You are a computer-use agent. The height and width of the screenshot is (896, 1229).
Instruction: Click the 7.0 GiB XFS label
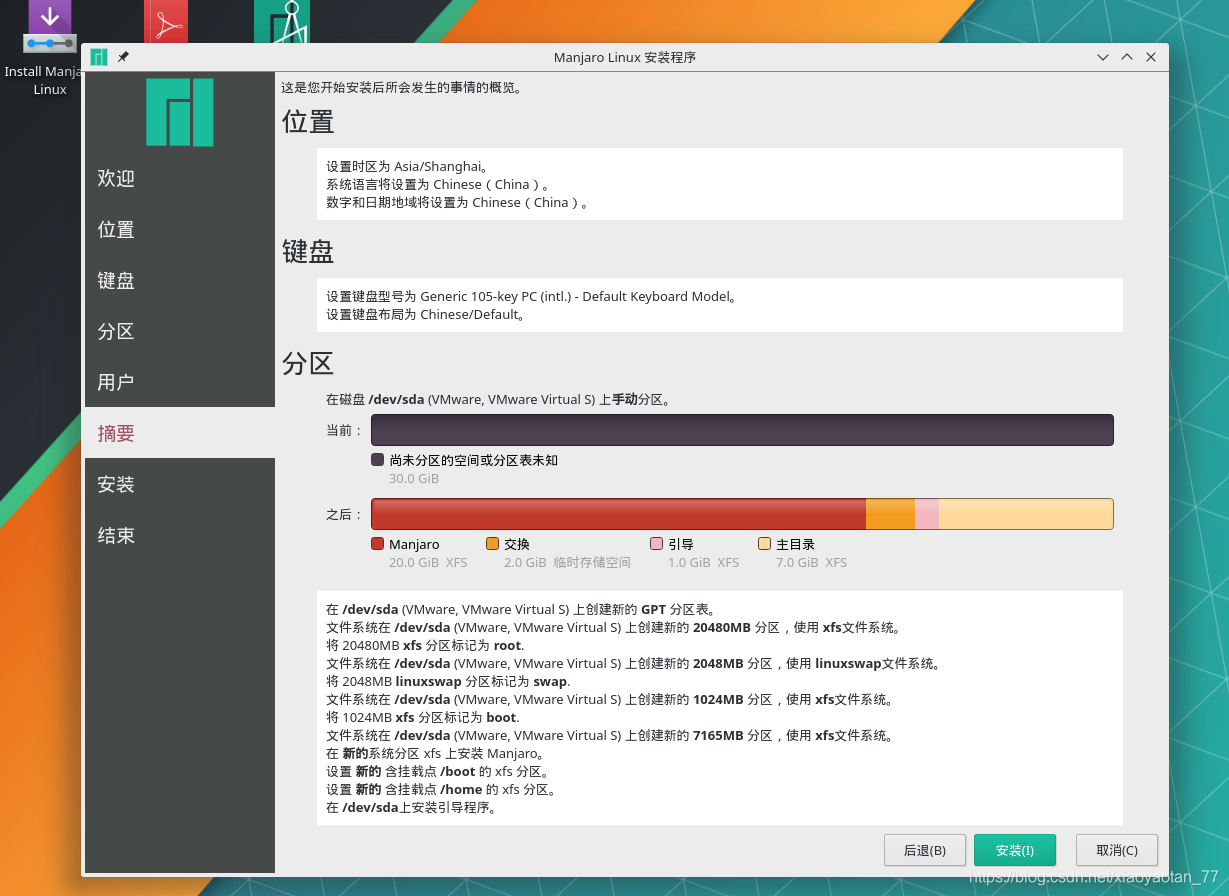811,562
